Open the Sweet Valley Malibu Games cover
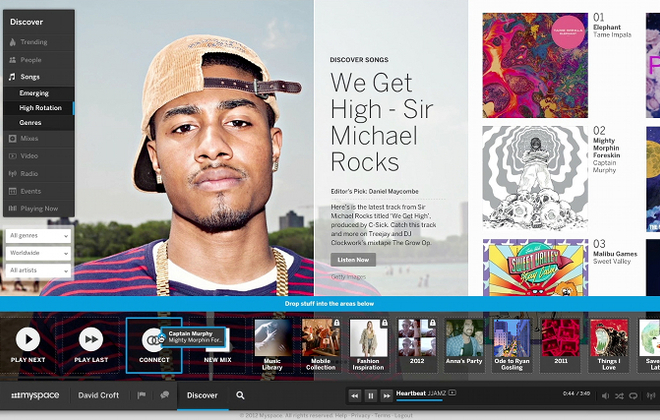Image resolution: width=660 pixels, height=420 pixels. 535,267
